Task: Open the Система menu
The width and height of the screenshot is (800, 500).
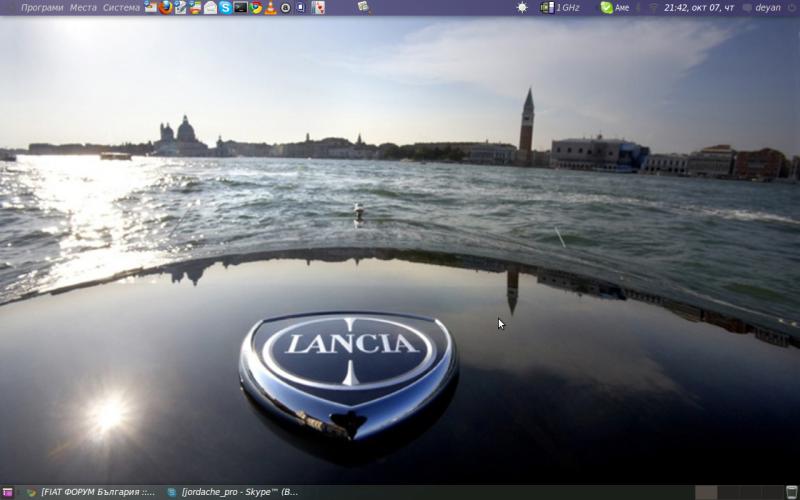Action: pos(121,7)
